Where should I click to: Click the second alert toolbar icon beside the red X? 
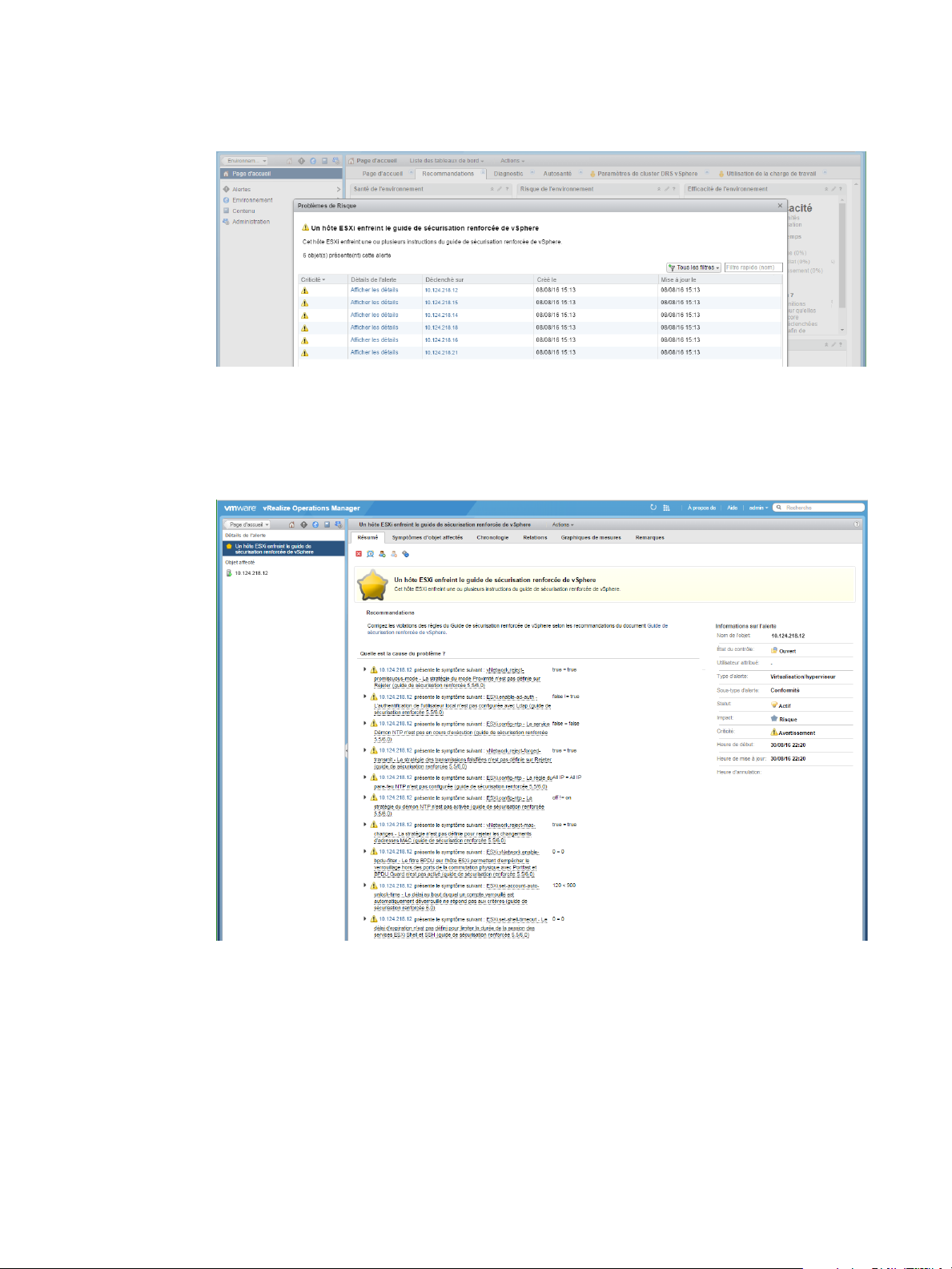(x=370, y=554)
